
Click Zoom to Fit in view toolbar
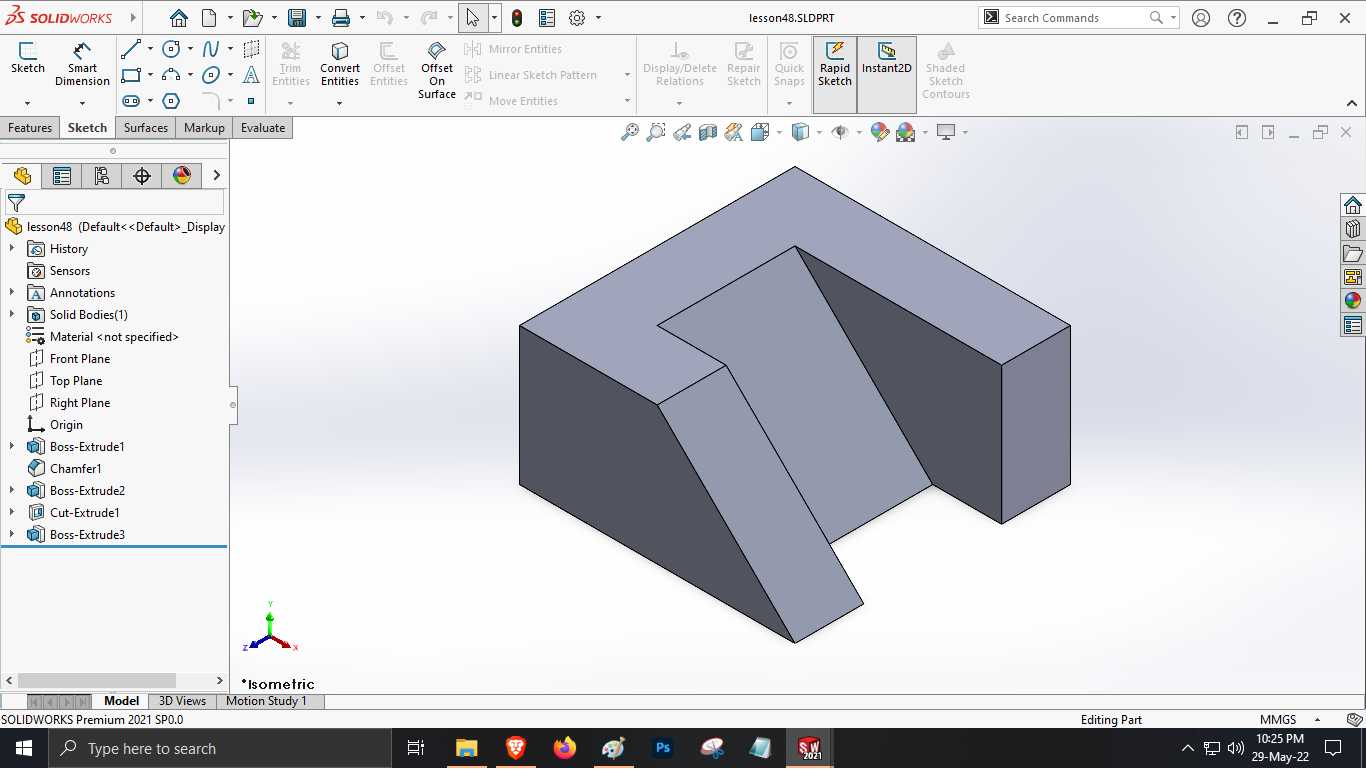pyautogui.click(x=629, y=132)
